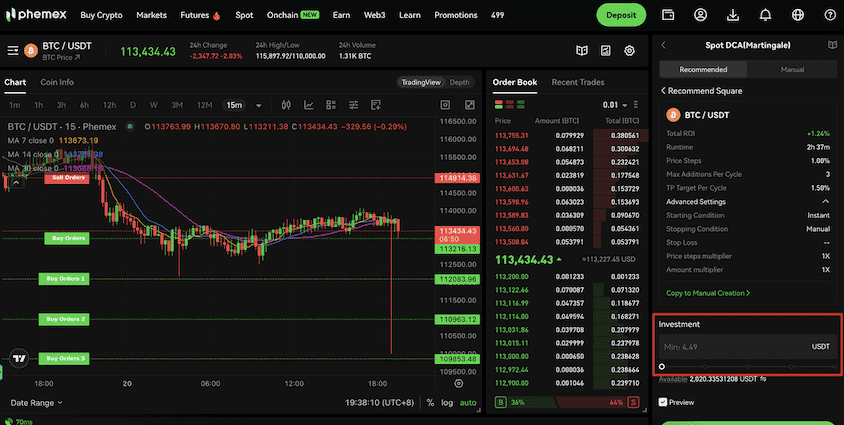
Task: Show both bids and asks order book view
Action: (x=498, y=104)
